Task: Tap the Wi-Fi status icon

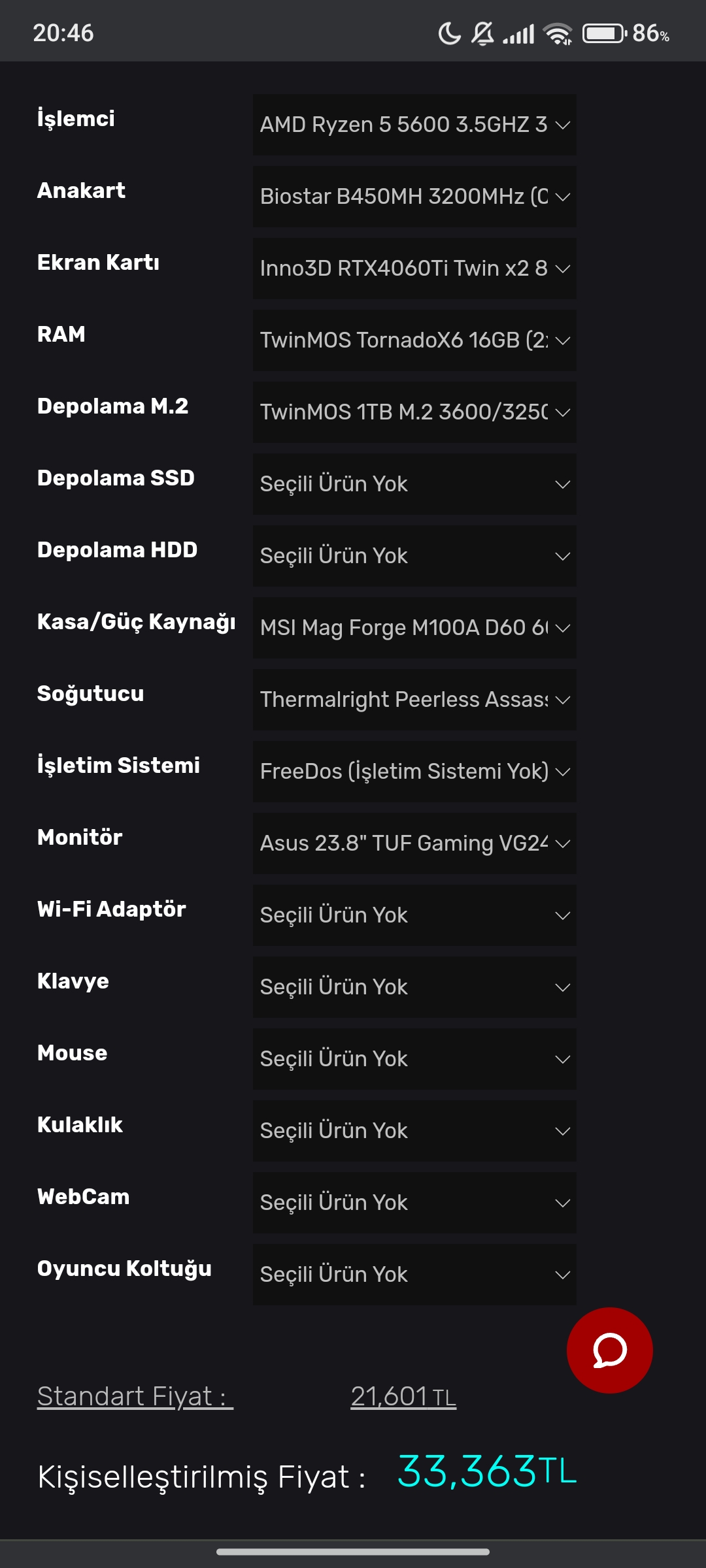Action: (x=558, y=33)
